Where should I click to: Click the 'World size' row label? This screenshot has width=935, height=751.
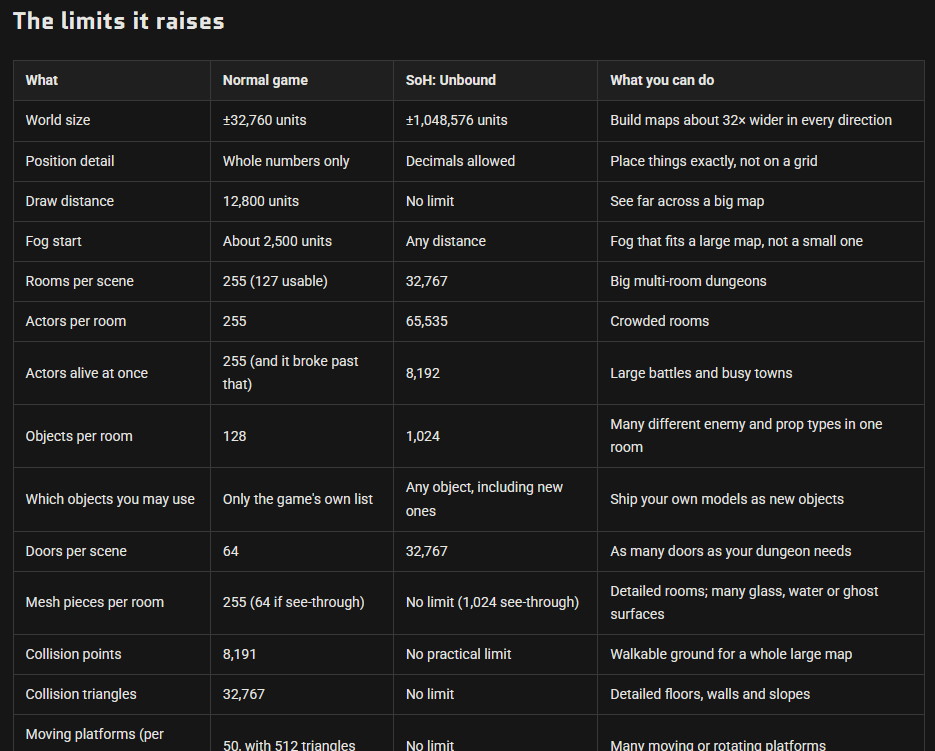58,120
